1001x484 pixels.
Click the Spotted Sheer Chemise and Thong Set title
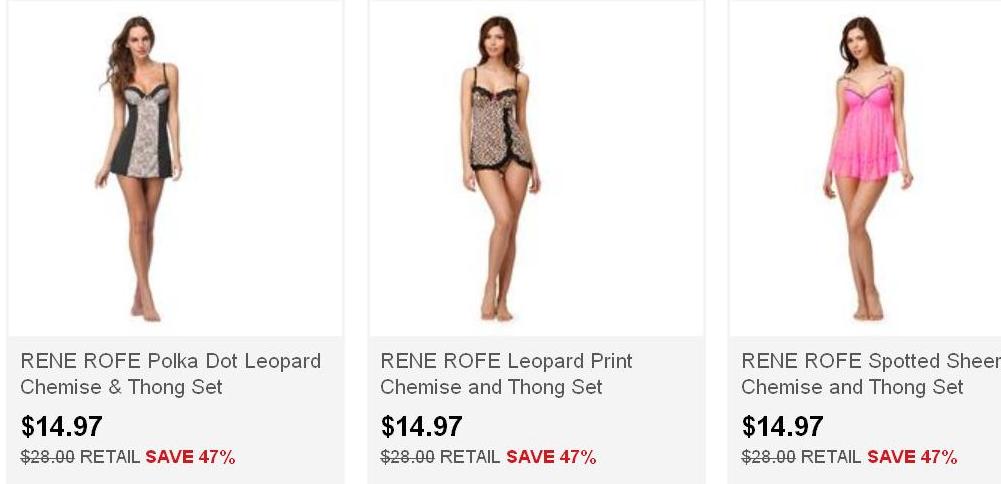click(870, 374)
